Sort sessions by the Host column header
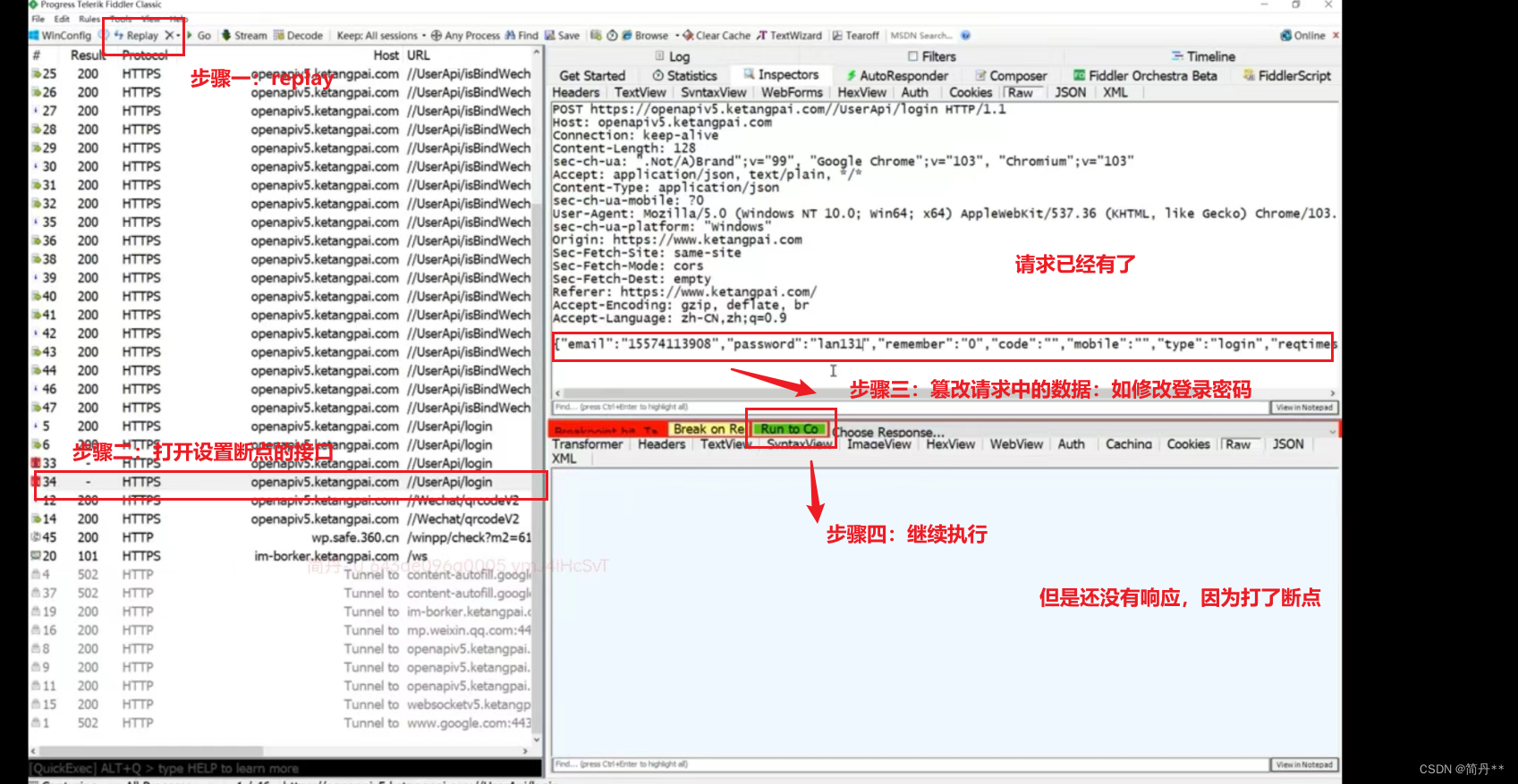Screen dimensions: 1518x784 [386, 55]
